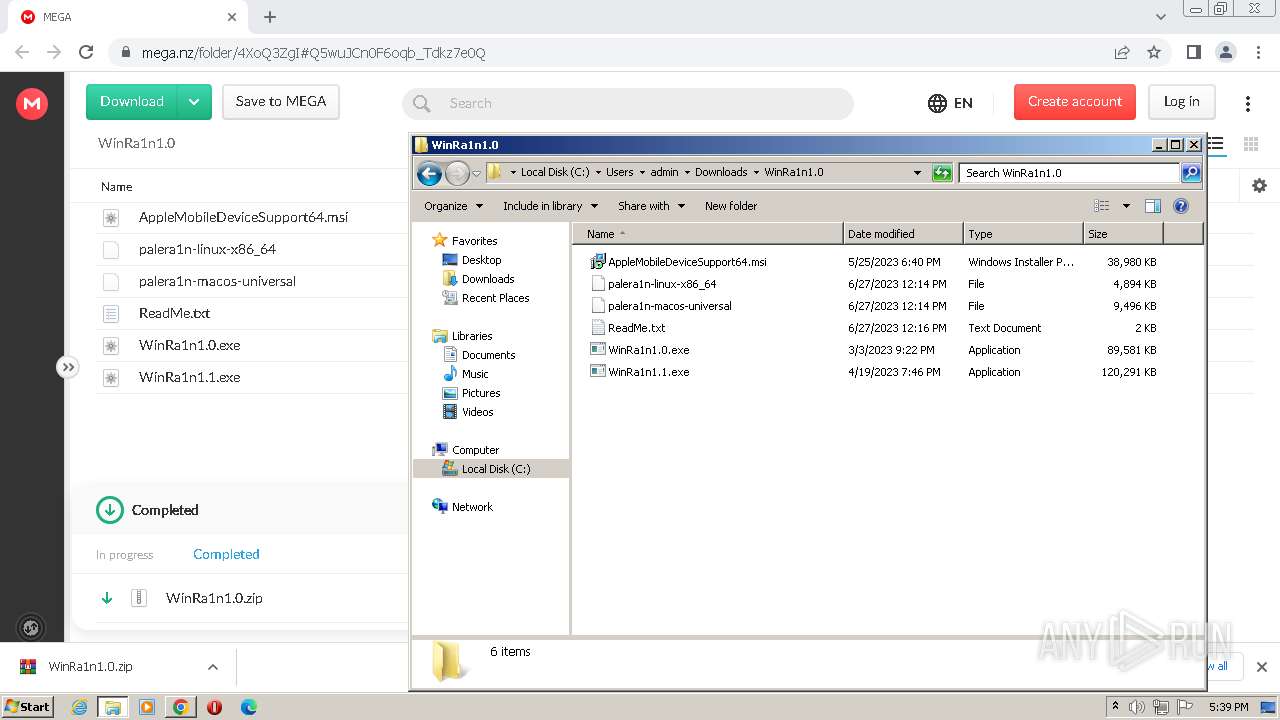1280x720 pixels.
Task: Click the MEGA logo in the sidebar
Action: point(32,103)
